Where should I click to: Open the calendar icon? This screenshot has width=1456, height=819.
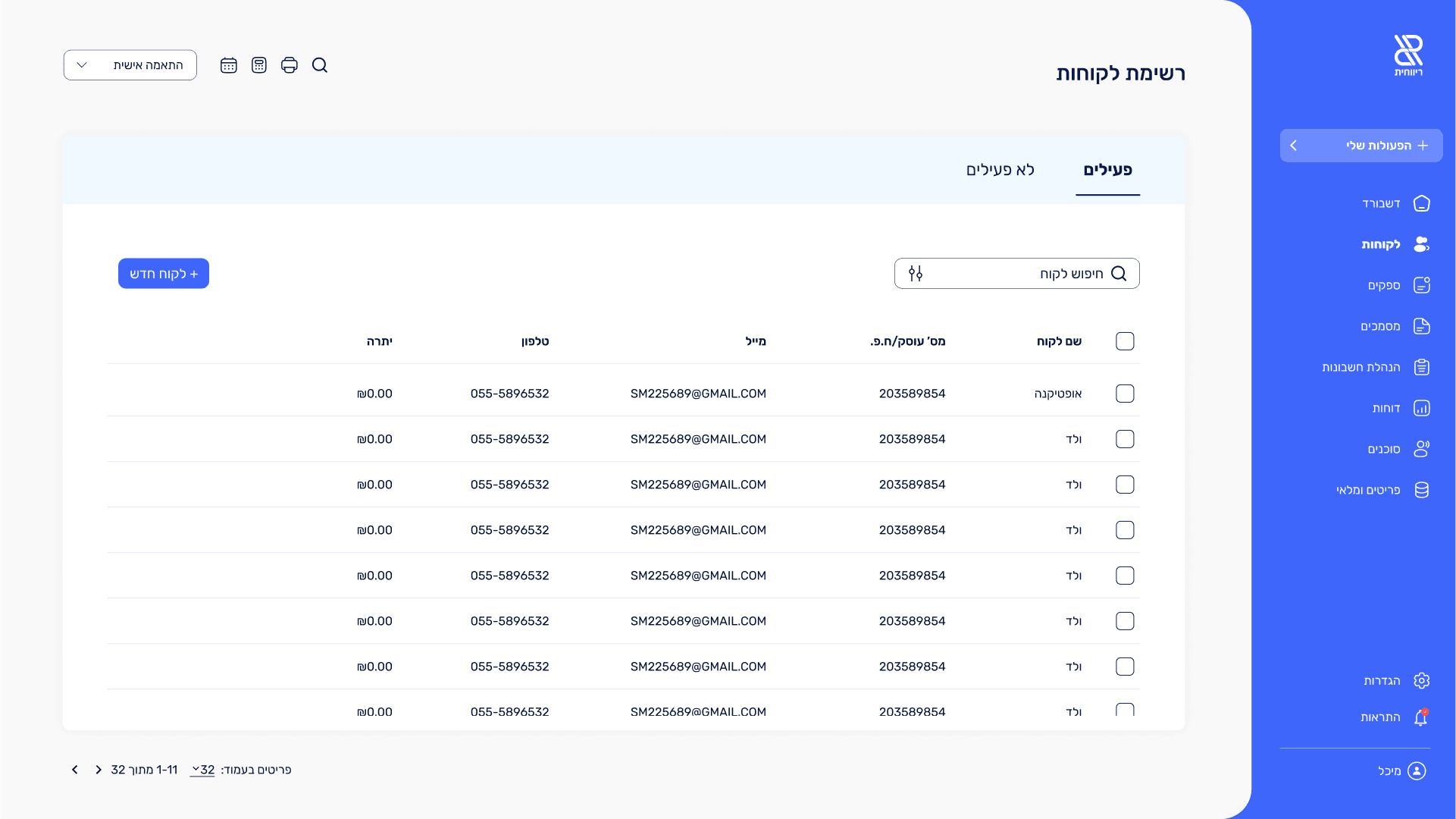(229, 65)
